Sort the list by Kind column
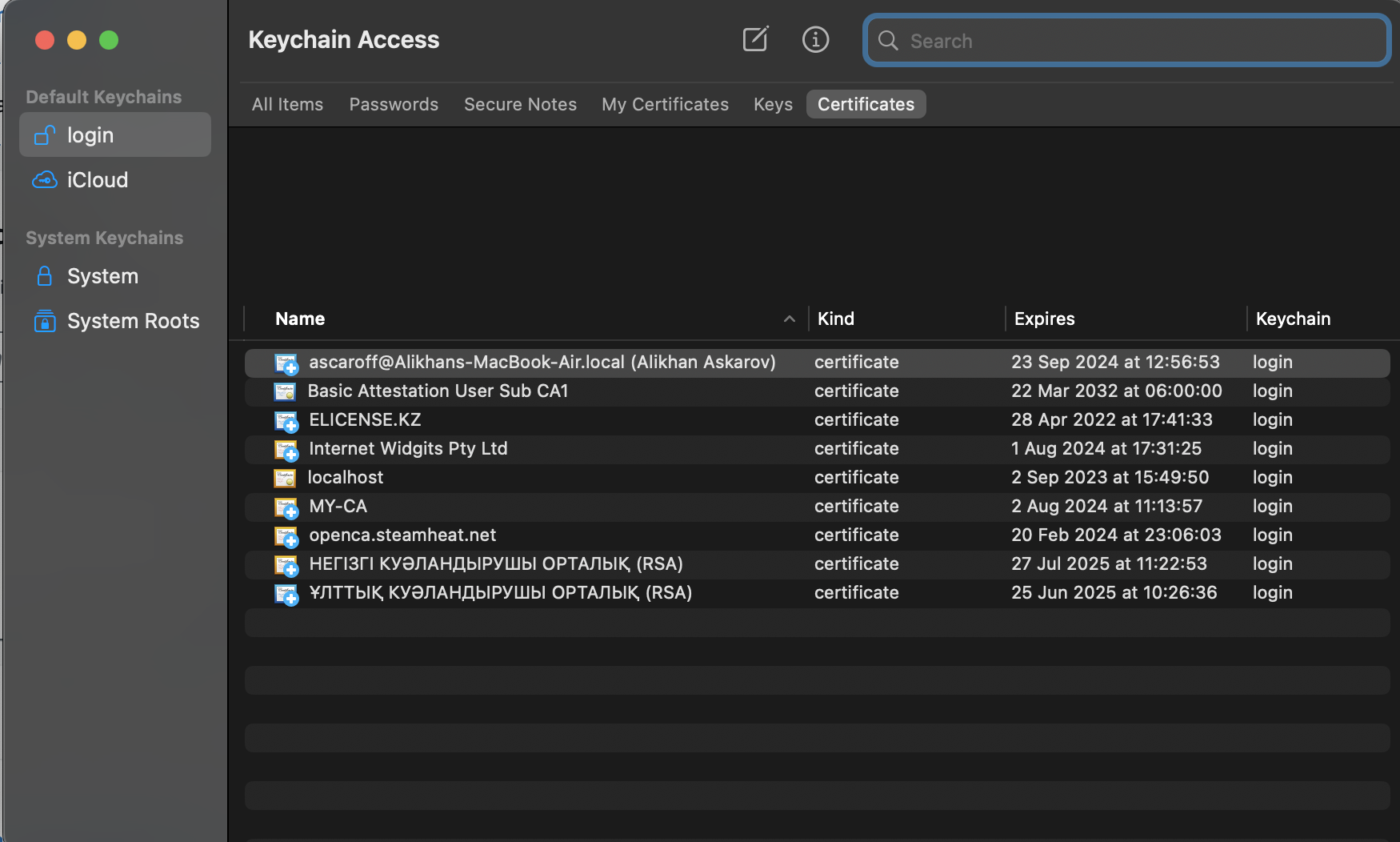 click(x=836, y=319)
